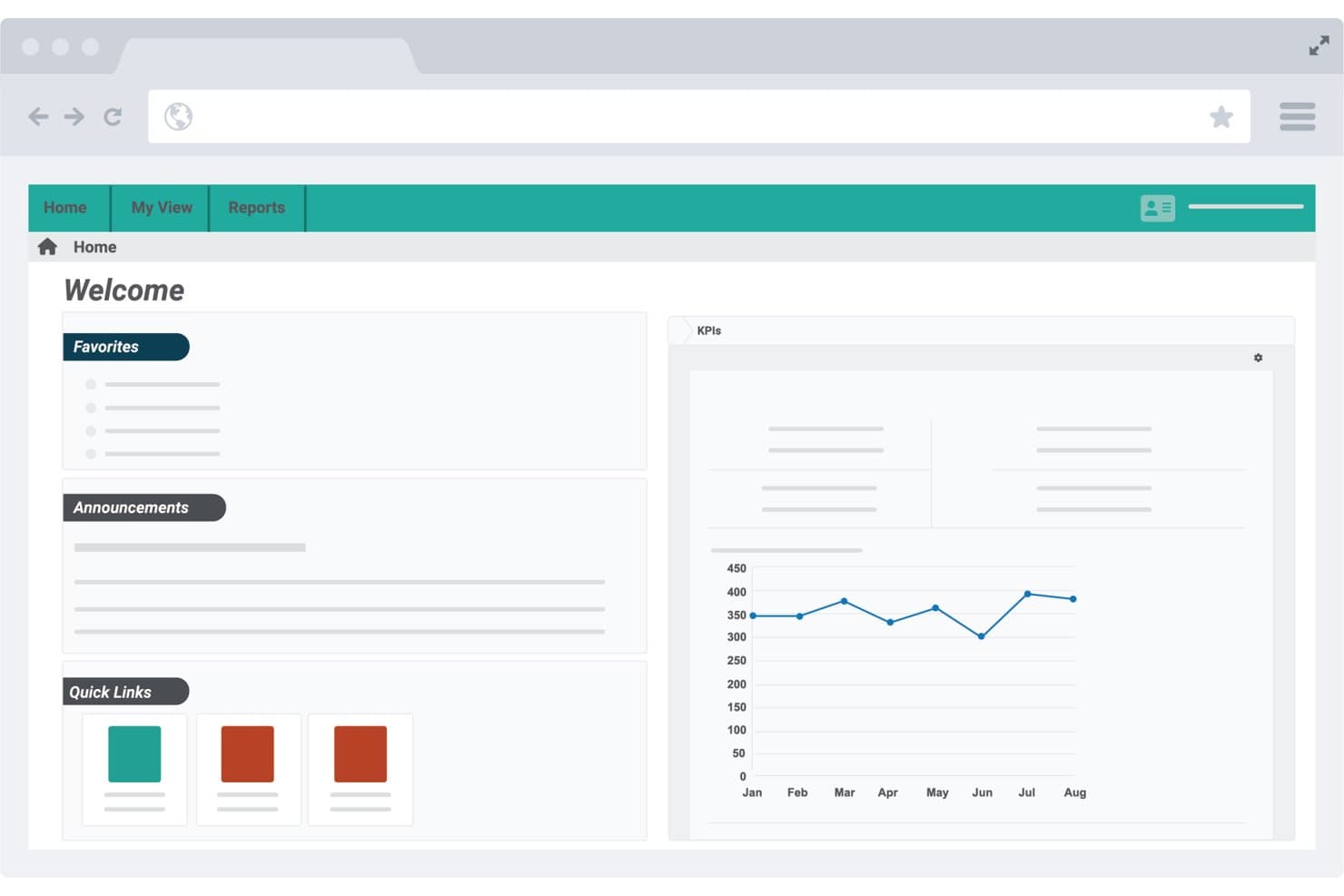Click the house icon in the breadcrumb
Viewport: 1344px width, 896px height.
[x=47, y=247]
